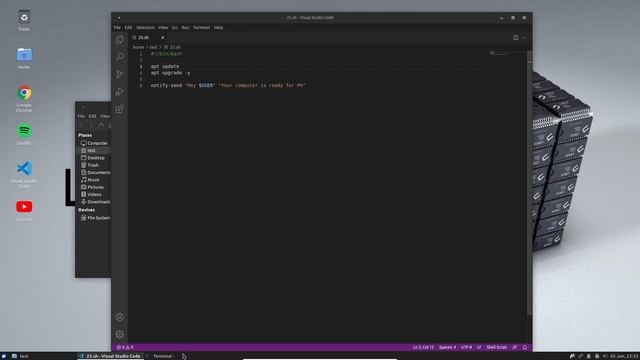The width and height of the screenshot is (640, 360).
Task: Open the Help menu
Action: (x=218, y=27)
